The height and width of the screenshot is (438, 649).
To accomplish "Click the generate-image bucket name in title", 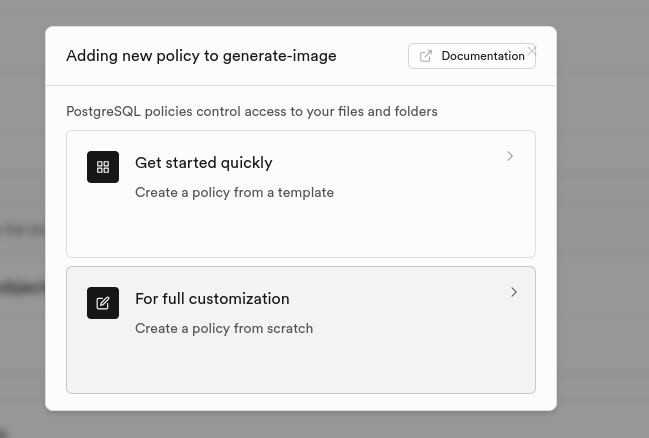I will [286, 56].
